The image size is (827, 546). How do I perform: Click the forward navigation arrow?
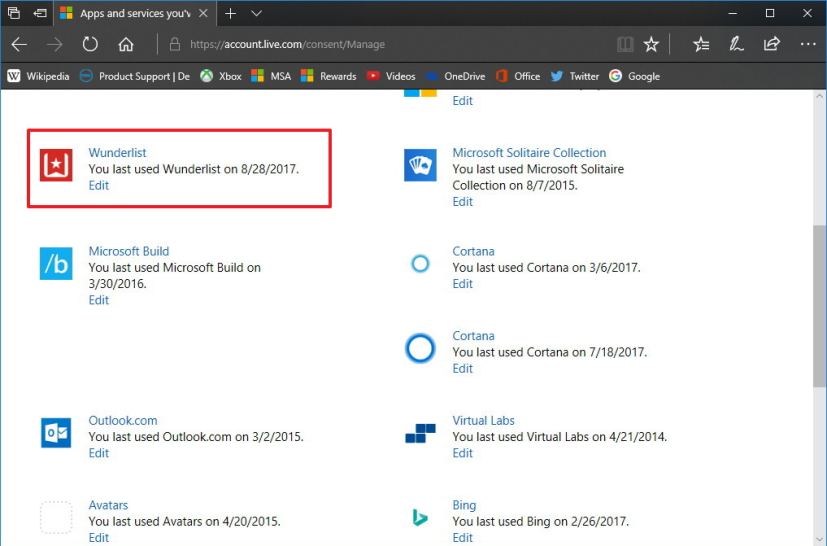tap(54, 44)
